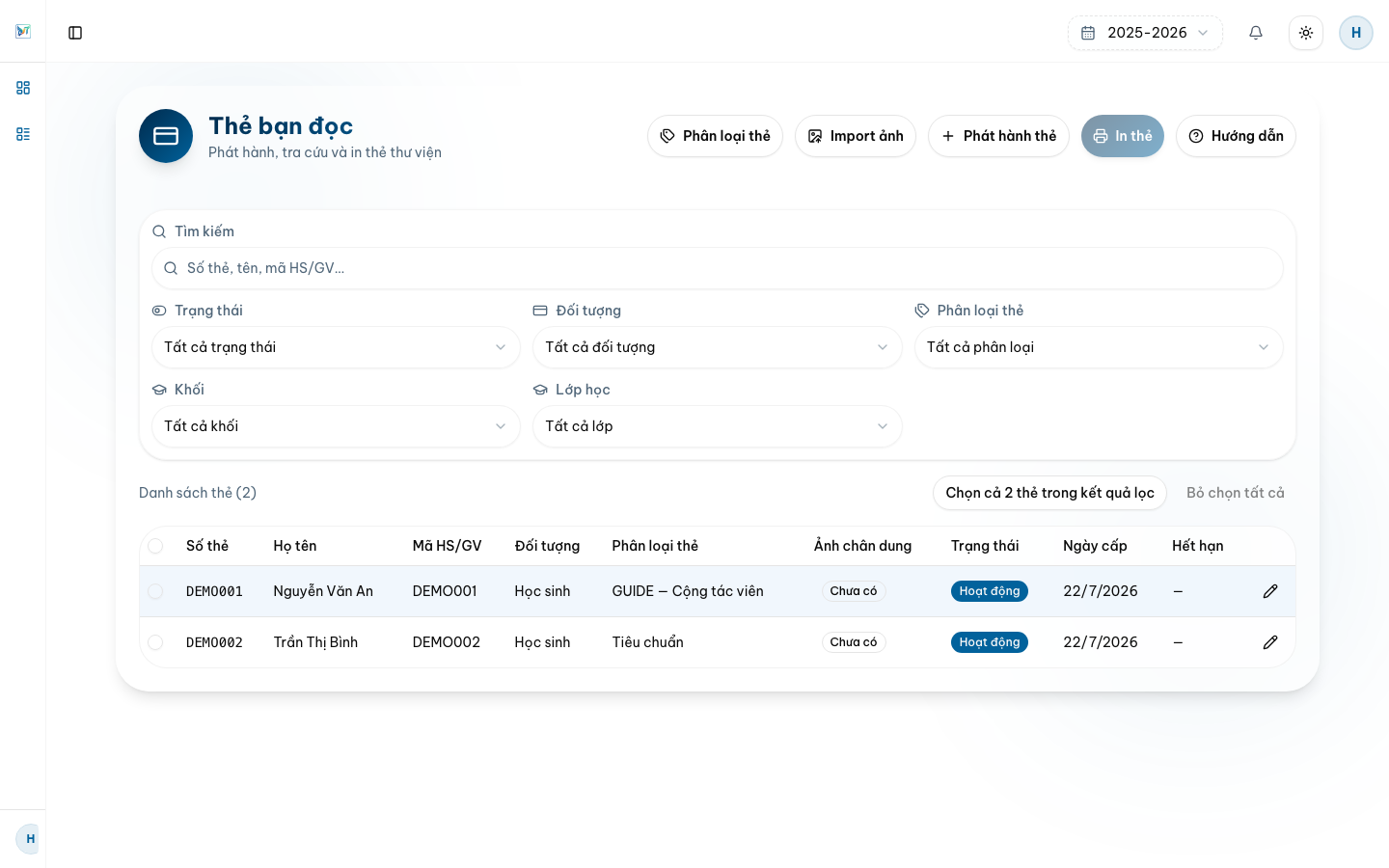Click Phát hành thẻ button

[998, 136]
